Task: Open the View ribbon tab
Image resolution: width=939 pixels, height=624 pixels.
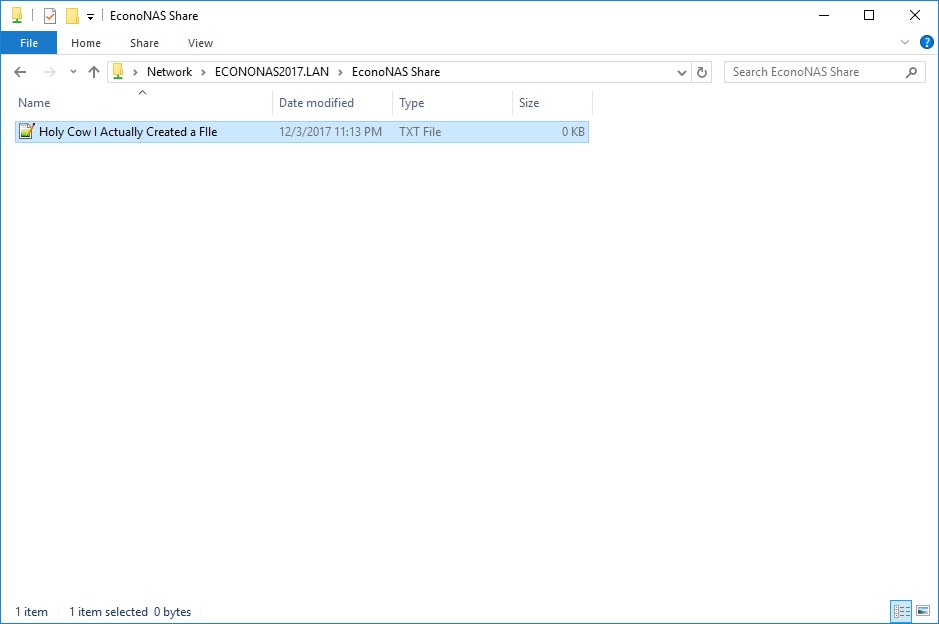Action: (200, 43)
